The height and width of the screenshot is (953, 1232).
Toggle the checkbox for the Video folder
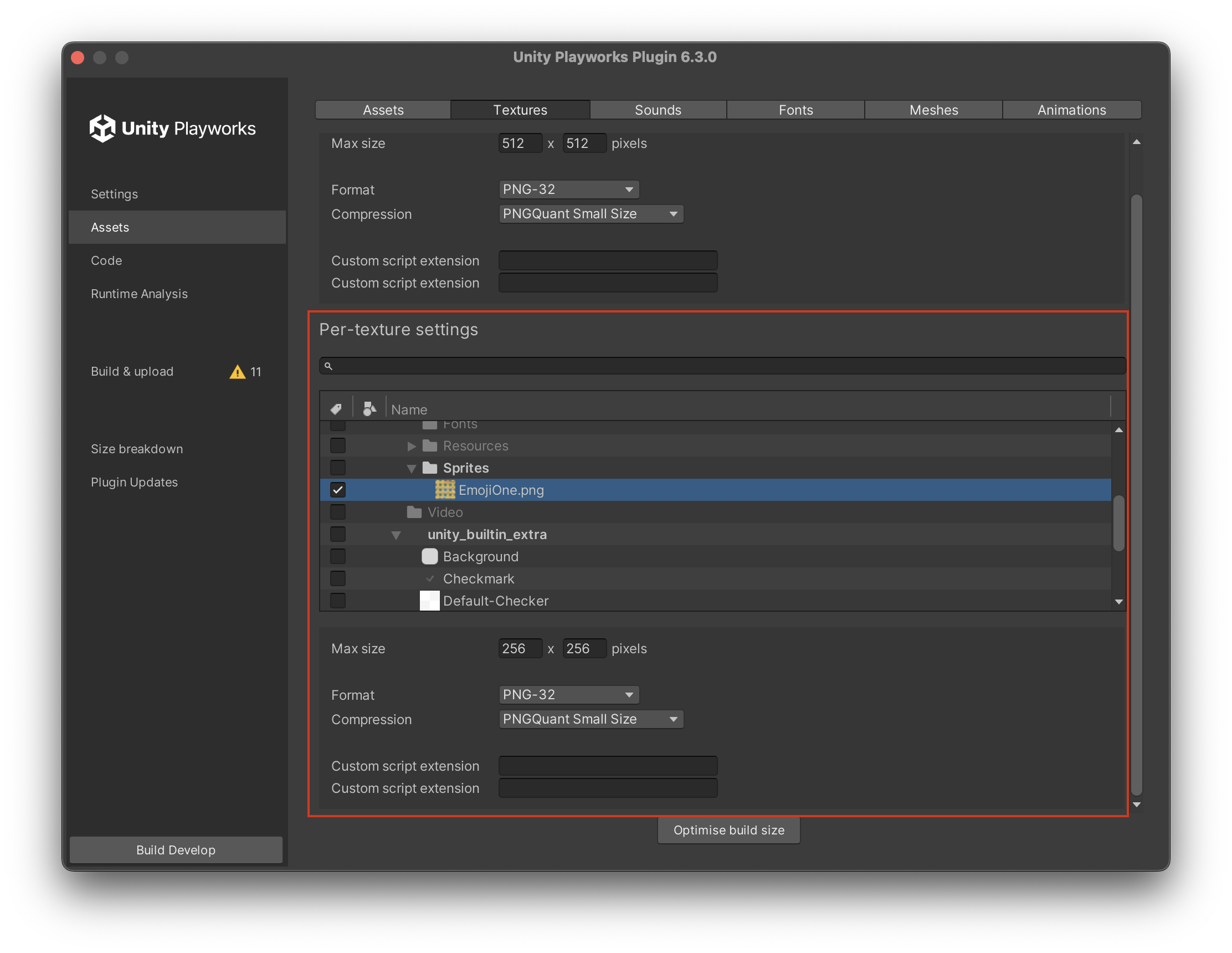coord(338,513)
